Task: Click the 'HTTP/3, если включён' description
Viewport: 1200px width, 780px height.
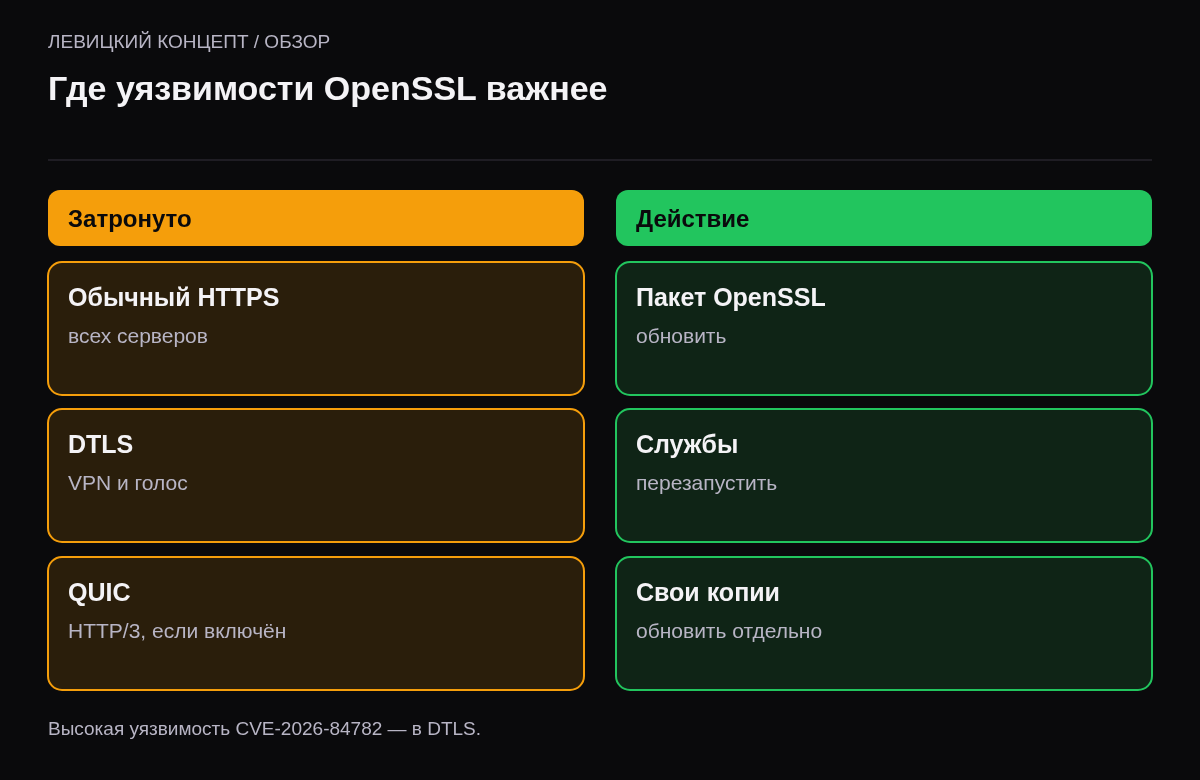Action: 177,631
